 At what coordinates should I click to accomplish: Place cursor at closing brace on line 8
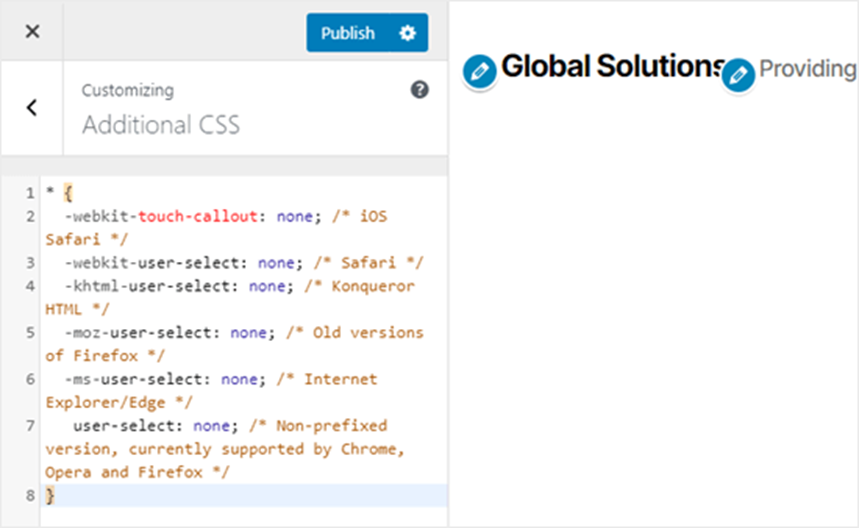click(x=50, y=495)
